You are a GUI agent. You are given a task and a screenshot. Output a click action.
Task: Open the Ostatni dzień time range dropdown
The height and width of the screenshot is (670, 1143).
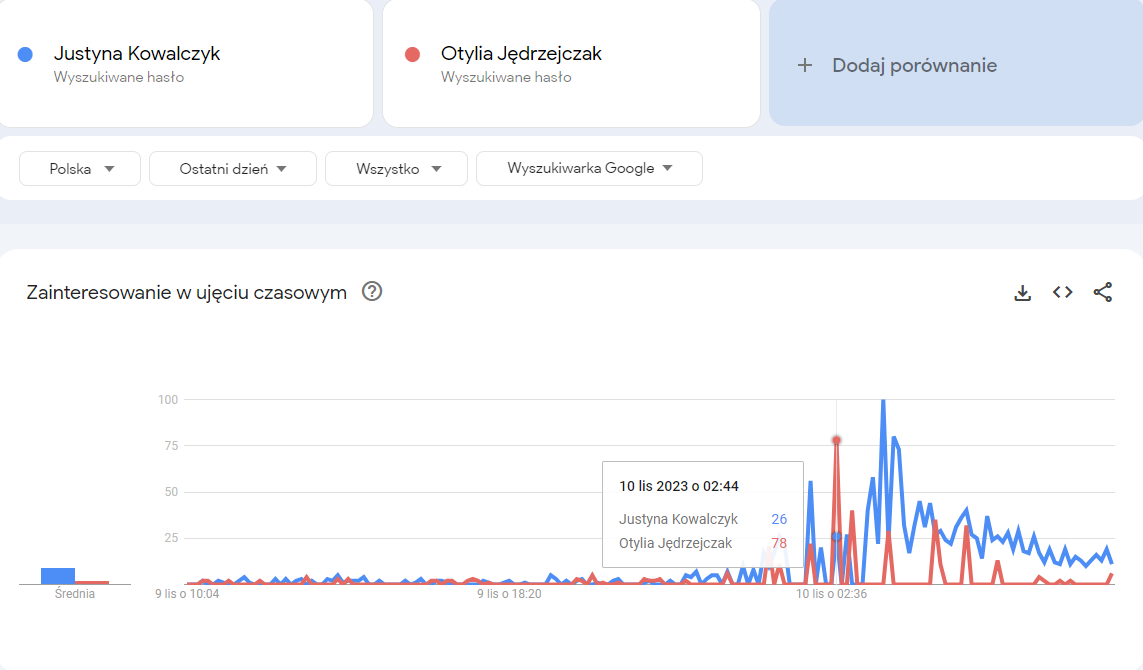pyautogui.click(x=233, y=168)
